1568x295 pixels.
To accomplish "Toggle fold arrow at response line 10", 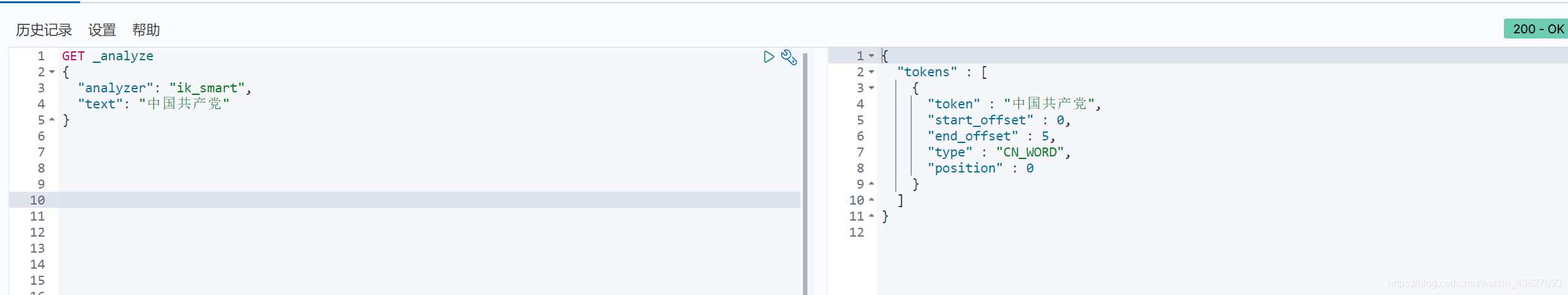I will (x=871, y=200).
